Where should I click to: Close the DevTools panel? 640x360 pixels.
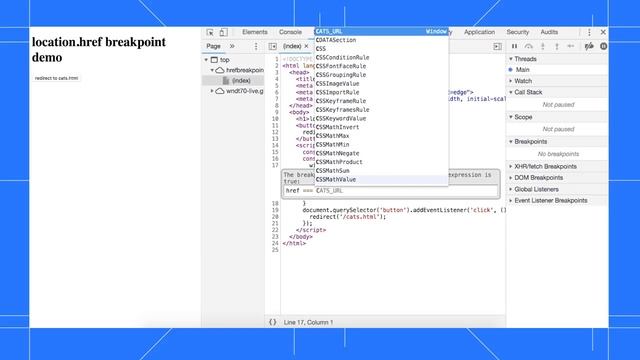[x=603, y=32]
